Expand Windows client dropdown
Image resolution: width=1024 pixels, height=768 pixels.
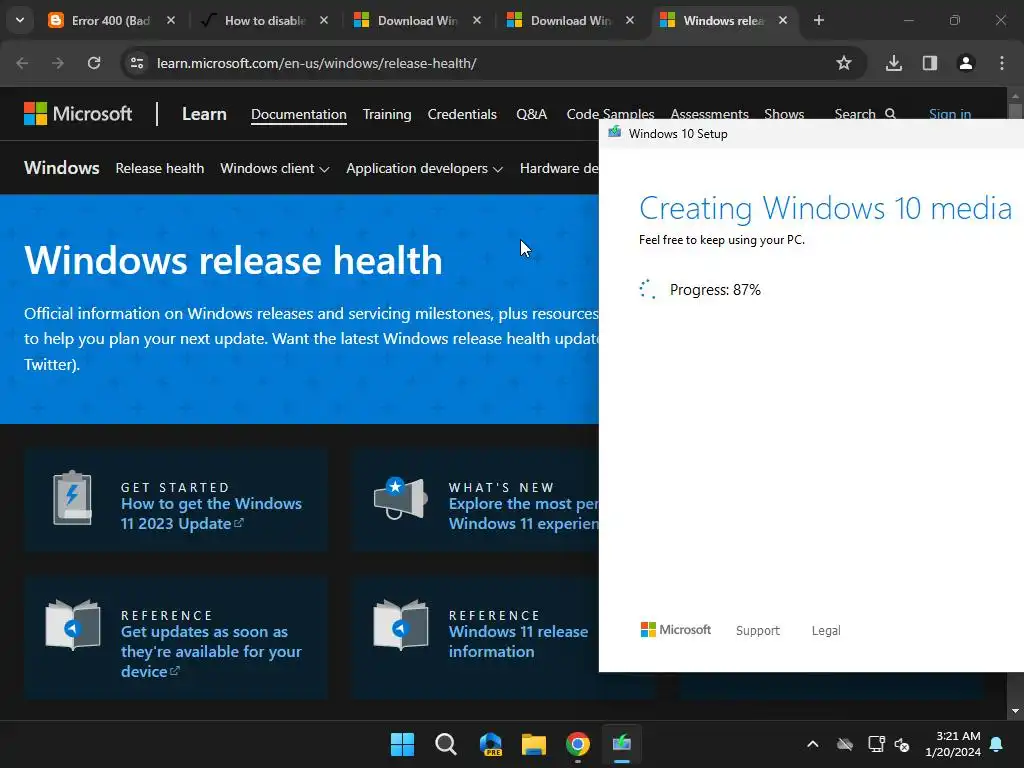click(274, 168)
